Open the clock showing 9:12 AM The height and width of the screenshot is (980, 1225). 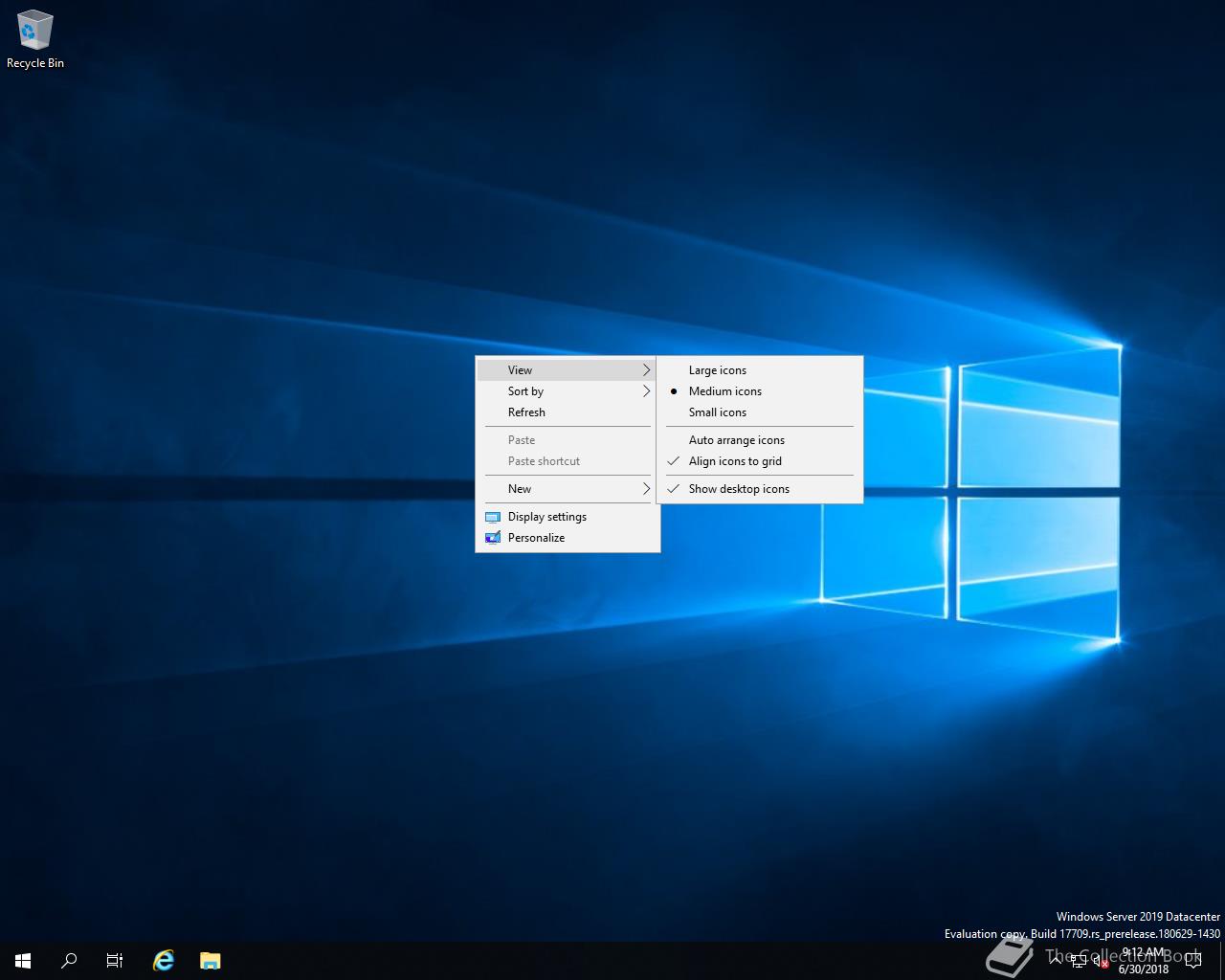pyautogui.click(x=1144, y=961)
